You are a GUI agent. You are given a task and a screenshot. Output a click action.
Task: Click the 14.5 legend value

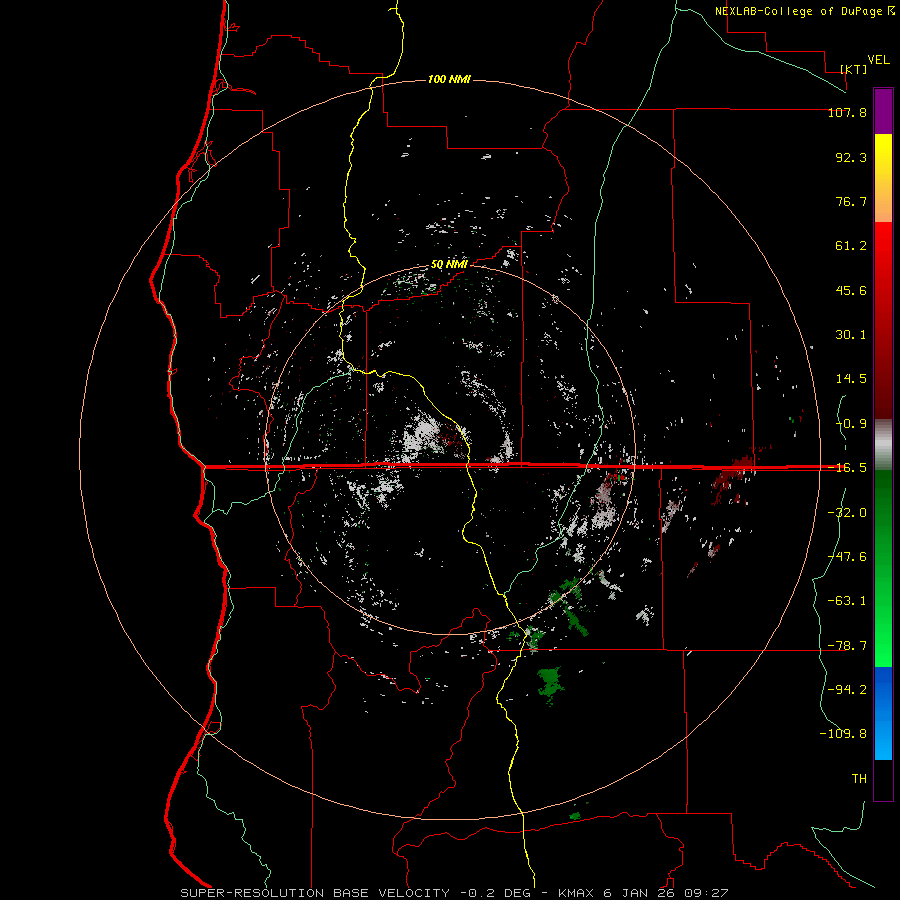tap(851, 379)
